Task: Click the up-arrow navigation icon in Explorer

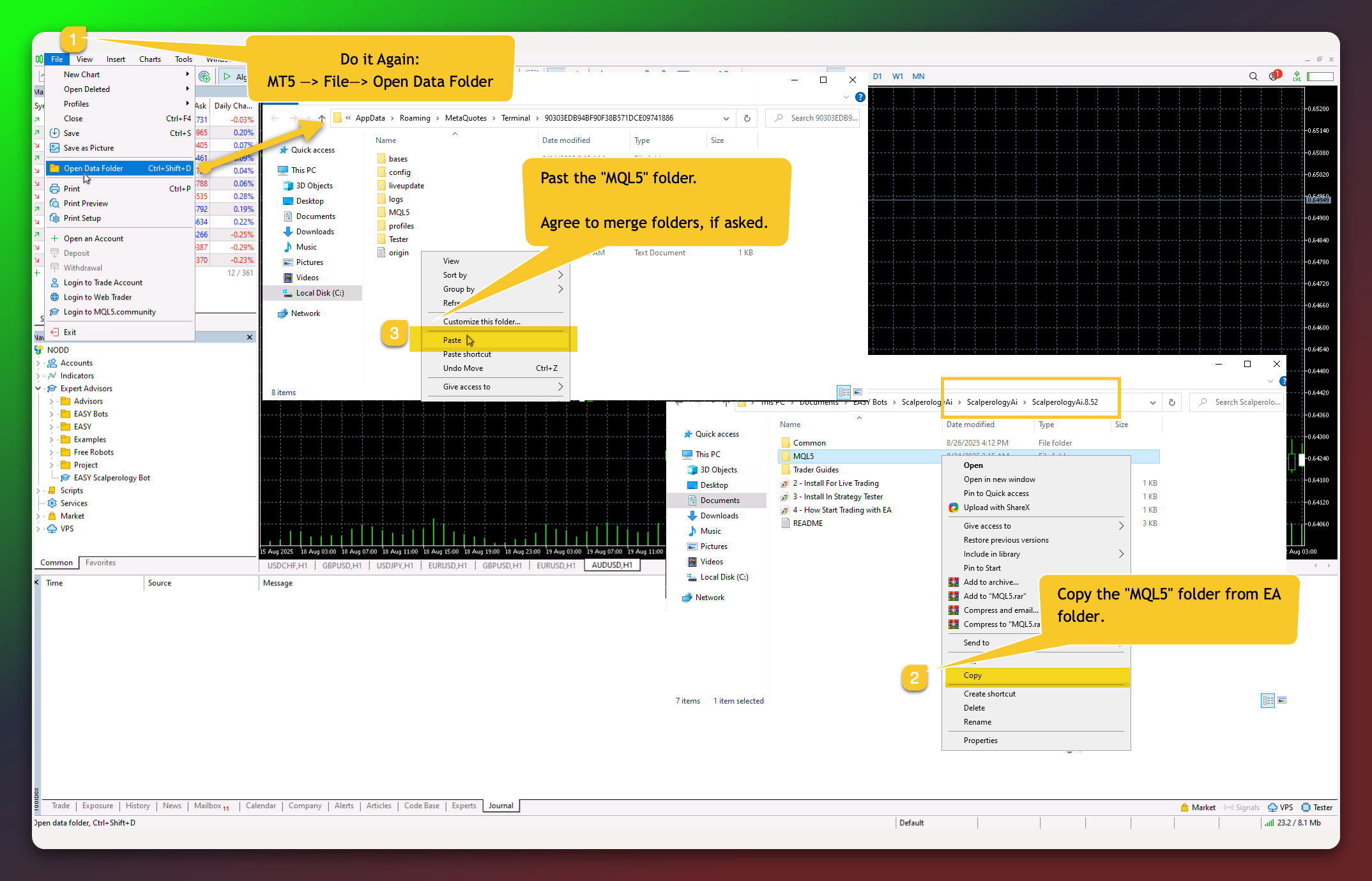Action: click(x=322, y=118)
